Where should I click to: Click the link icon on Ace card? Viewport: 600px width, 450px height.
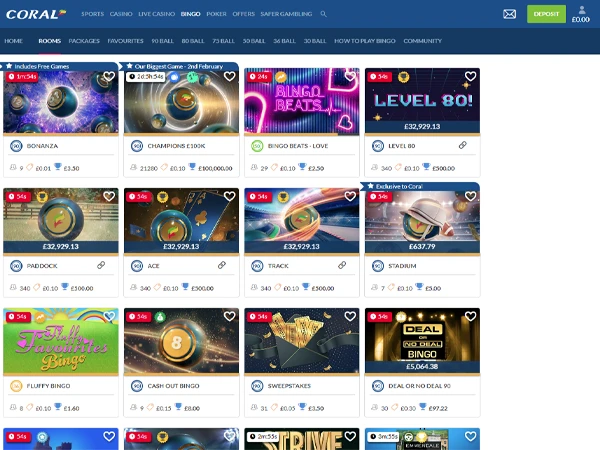[x=222, y=265]
